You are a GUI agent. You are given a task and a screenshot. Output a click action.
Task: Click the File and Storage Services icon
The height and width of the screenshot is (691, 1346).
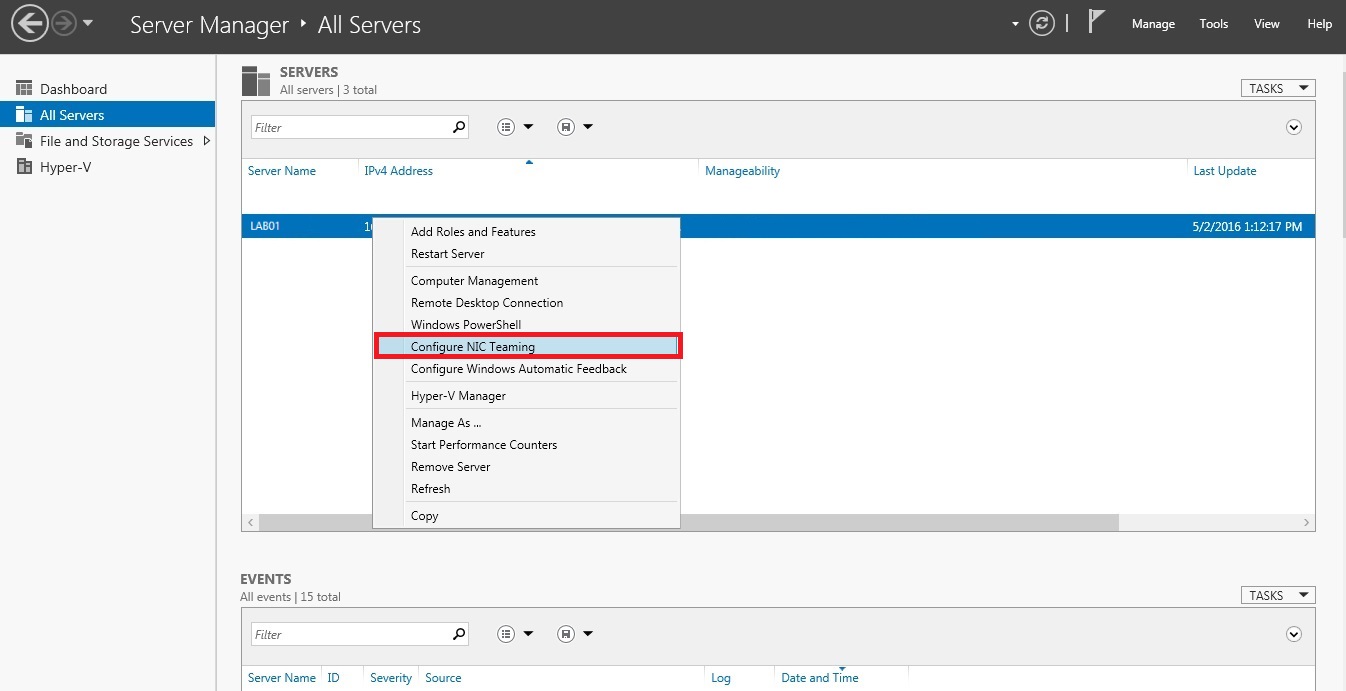tap(24, 141)
